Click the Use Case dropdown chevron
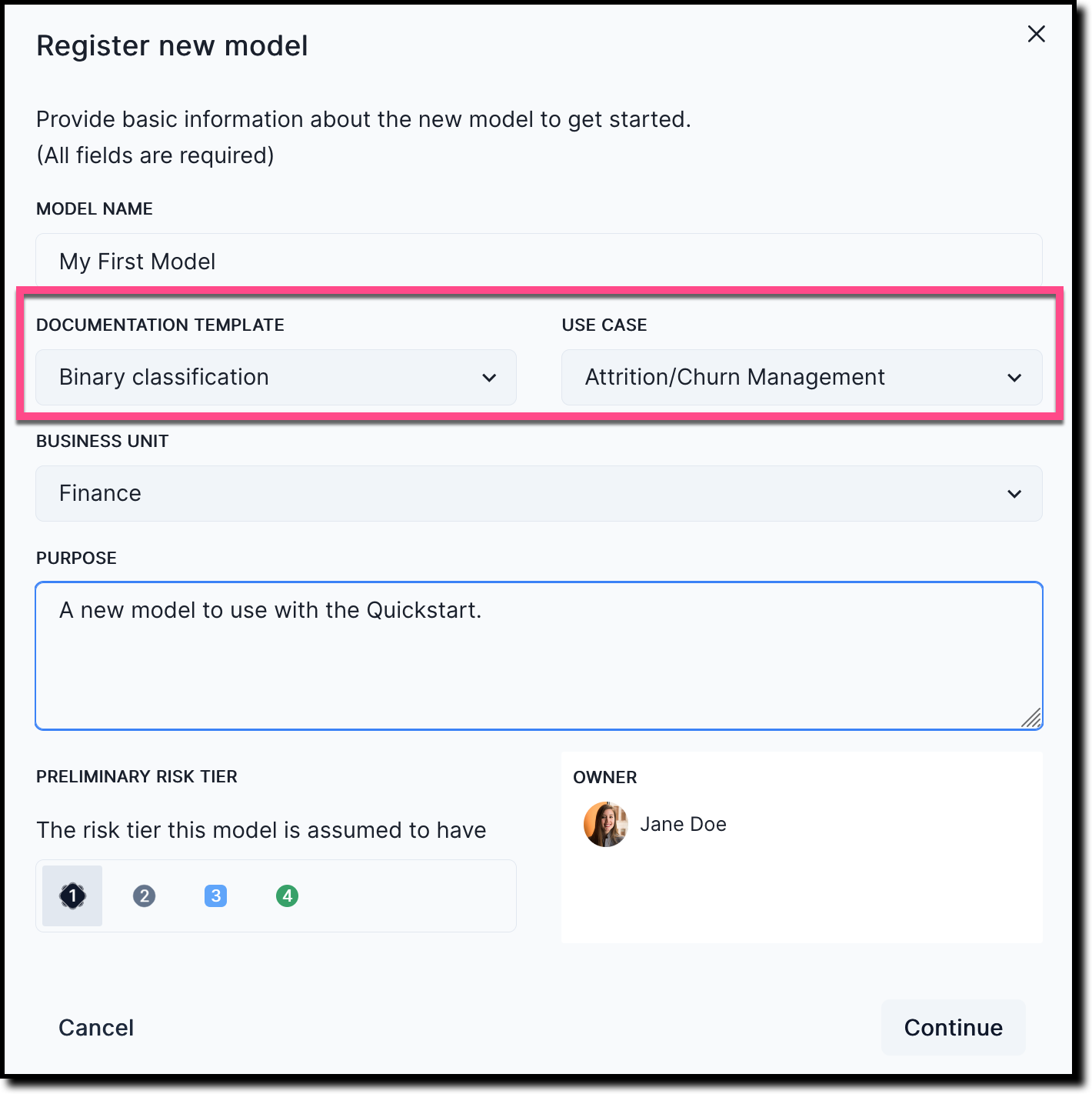 1014,378
